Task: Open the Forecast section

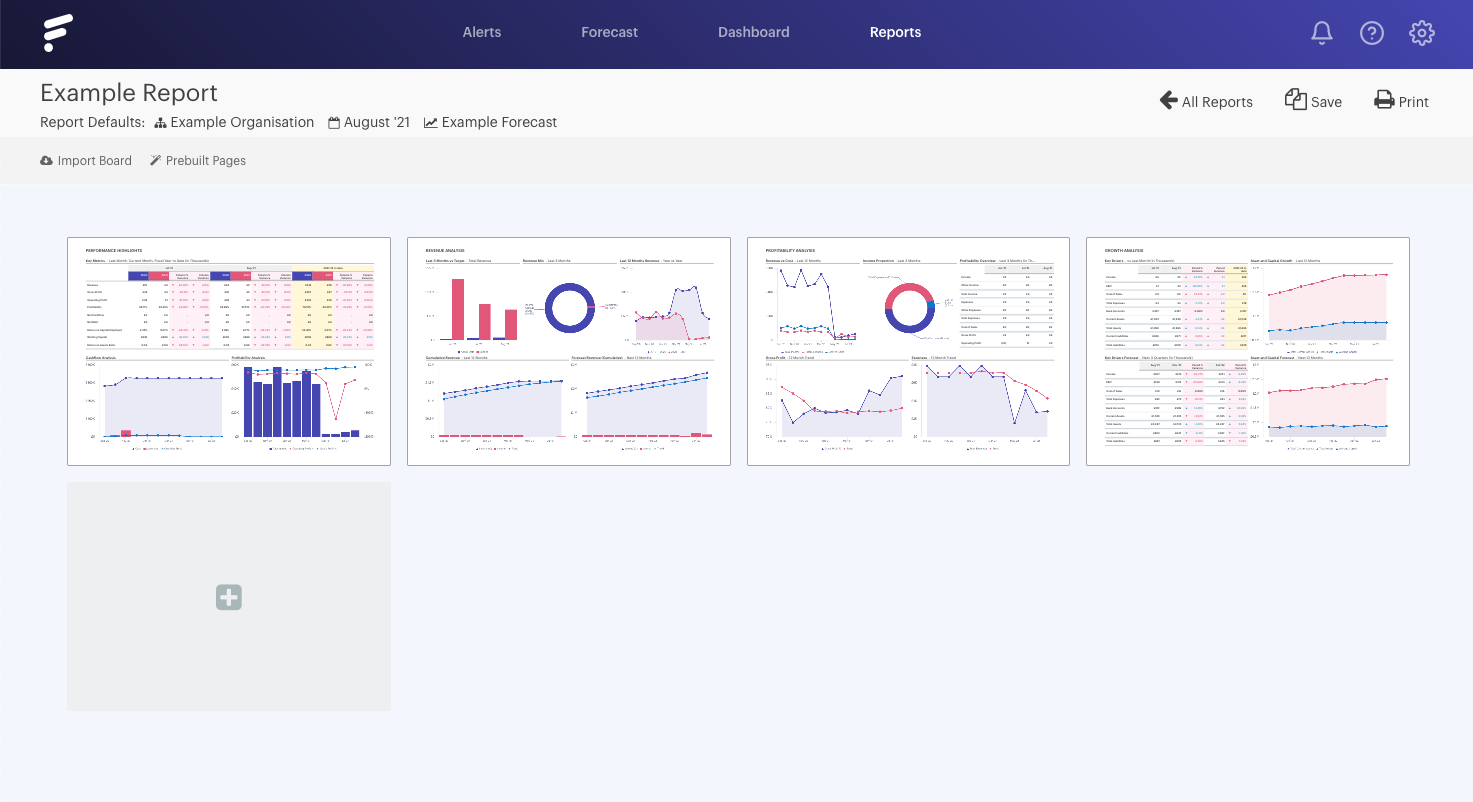Action: pos(609,32)
